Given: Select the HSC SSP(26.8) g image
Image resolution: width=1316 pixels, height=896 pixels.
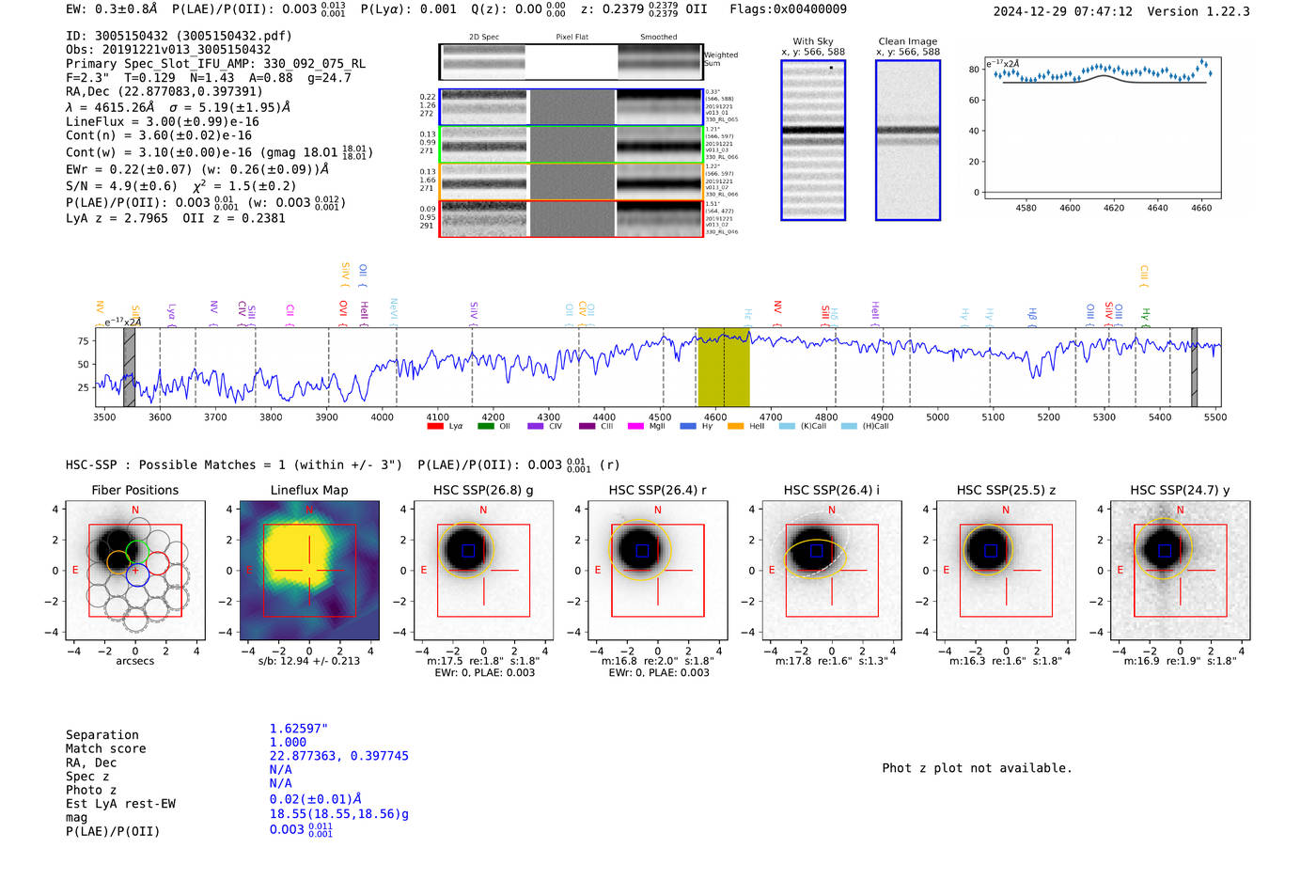Looking at the screenshot, I should (x=484, y=570).
